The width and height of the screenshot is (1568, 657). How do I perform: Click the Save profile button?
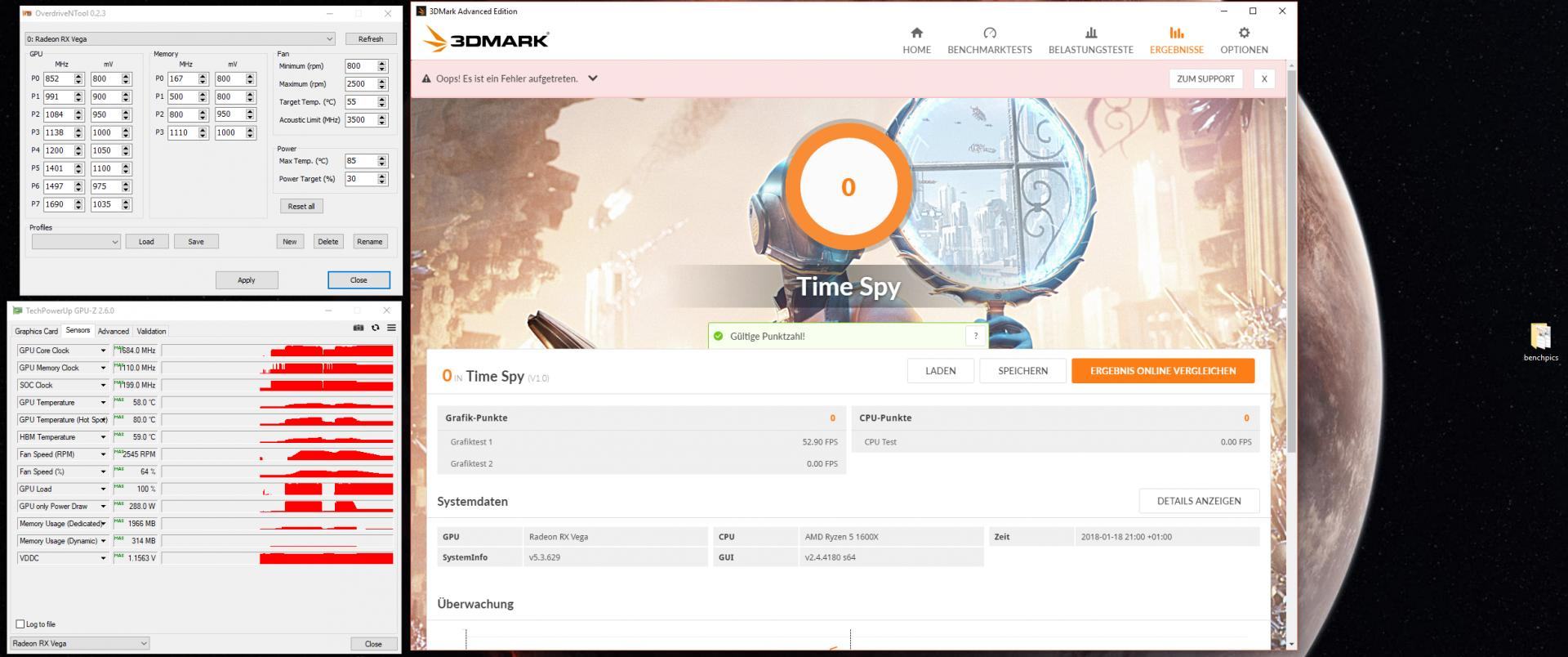point(196,242)
